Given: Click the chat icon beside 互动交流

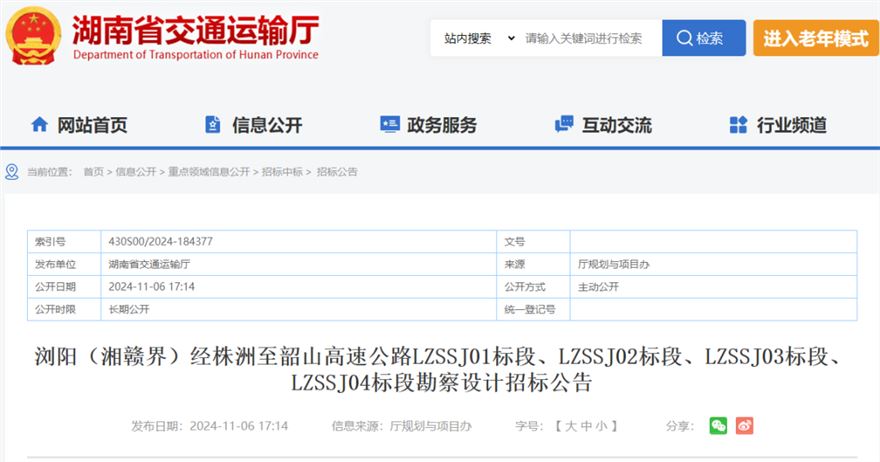Looking at the screenshot, I should (x=564, y=125).
